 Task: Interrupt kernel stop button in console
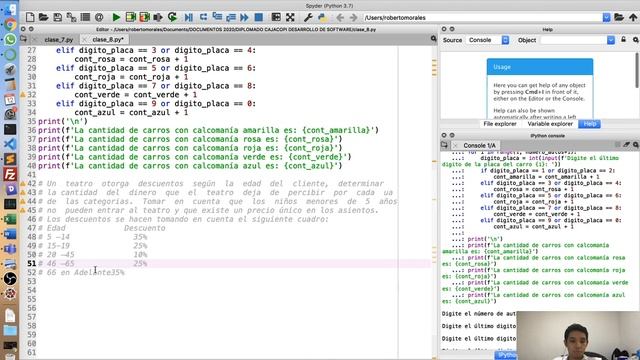click(x=618, y=145)
